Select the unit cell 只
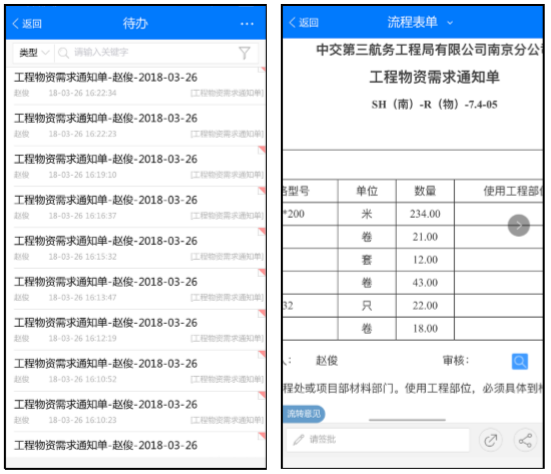The image size is (551, 474). pyautogui.click(x=367, y=306)
